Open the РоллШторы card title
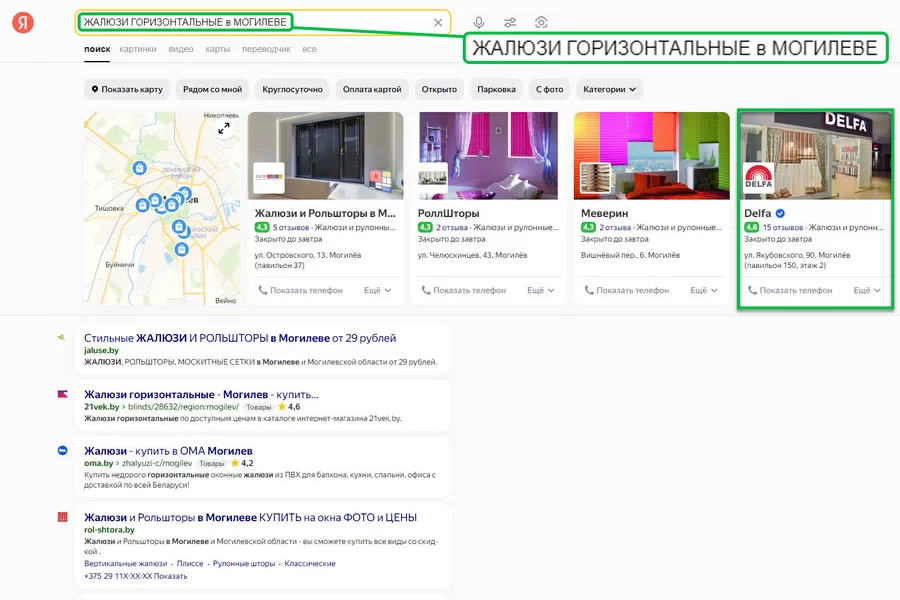 [448, 214]
